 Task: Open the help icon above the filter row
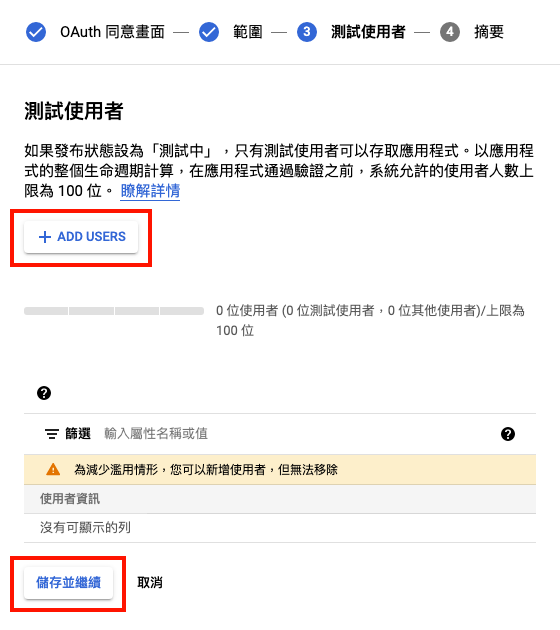point(44,393)
